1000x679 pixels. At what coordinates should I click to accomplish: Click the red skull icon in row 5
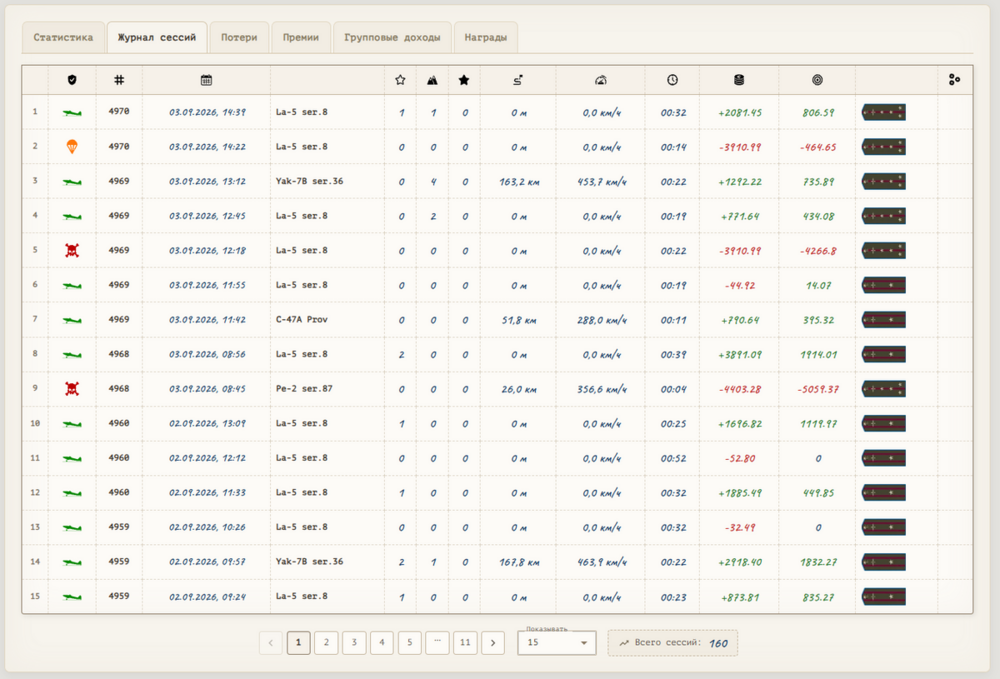coord(72,251)
